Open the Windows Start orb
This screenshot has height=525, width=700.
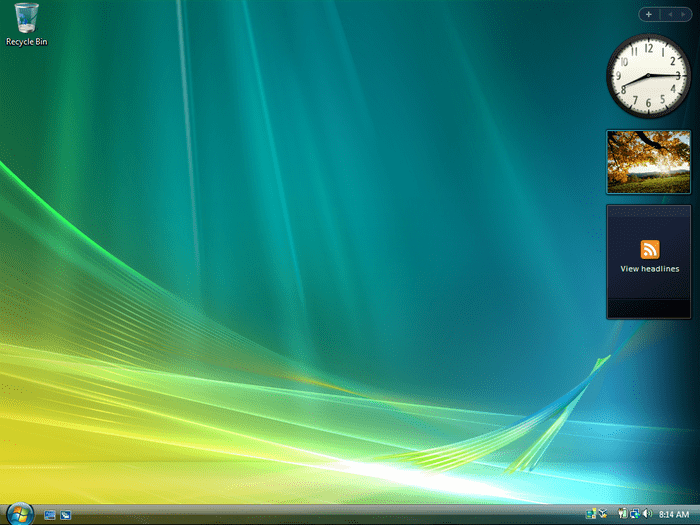20,514
